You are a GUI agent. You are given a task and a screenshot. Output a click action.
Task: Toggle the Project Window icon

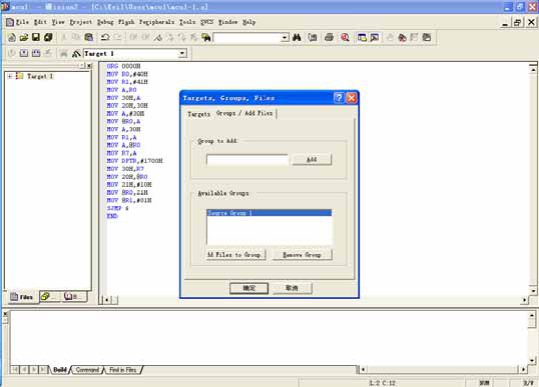click(x=362, y=37)
